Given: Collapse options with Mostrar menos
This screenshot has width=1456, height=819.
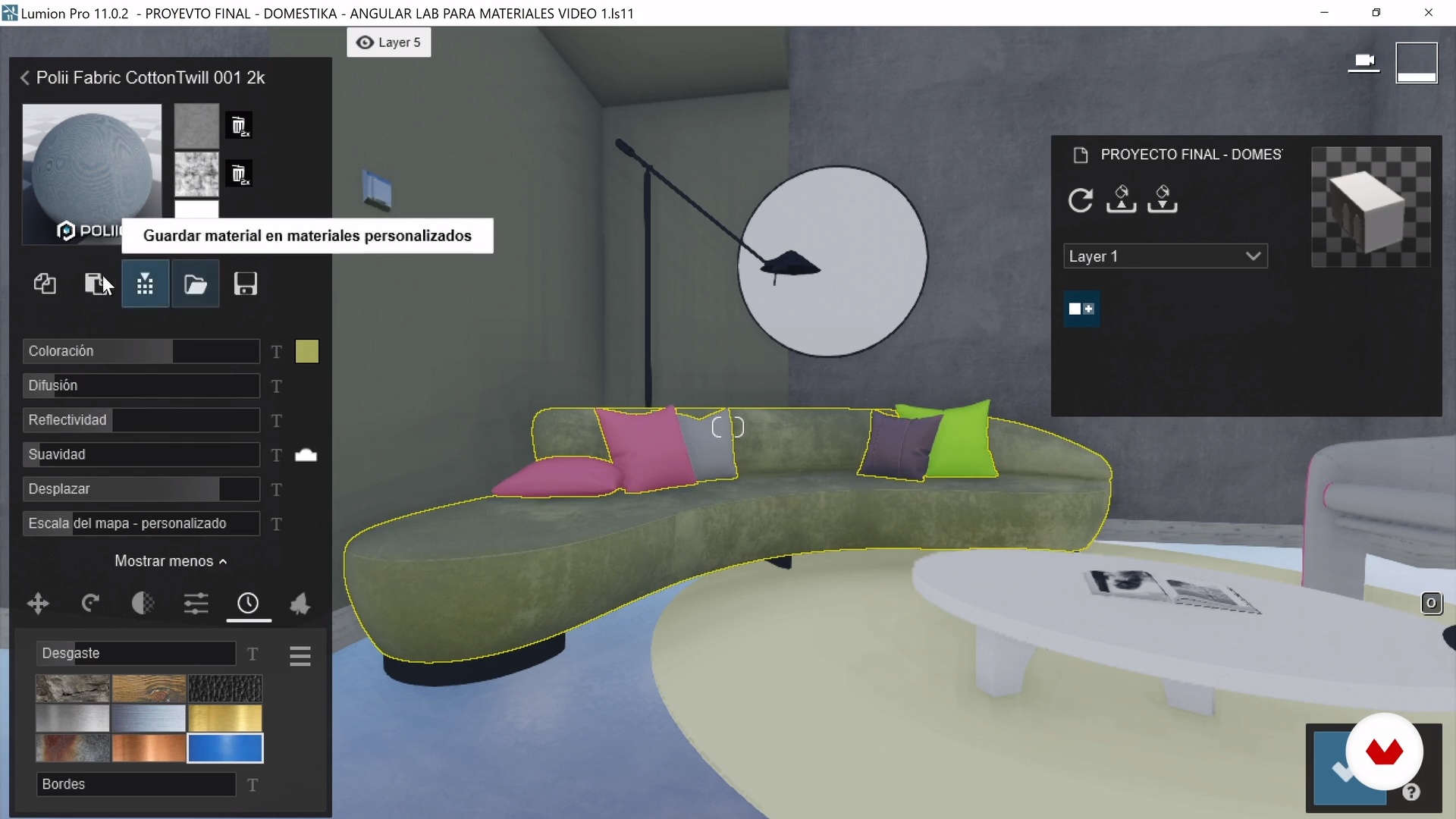Looking at the screenshot, I should click(x=171, y=561).
